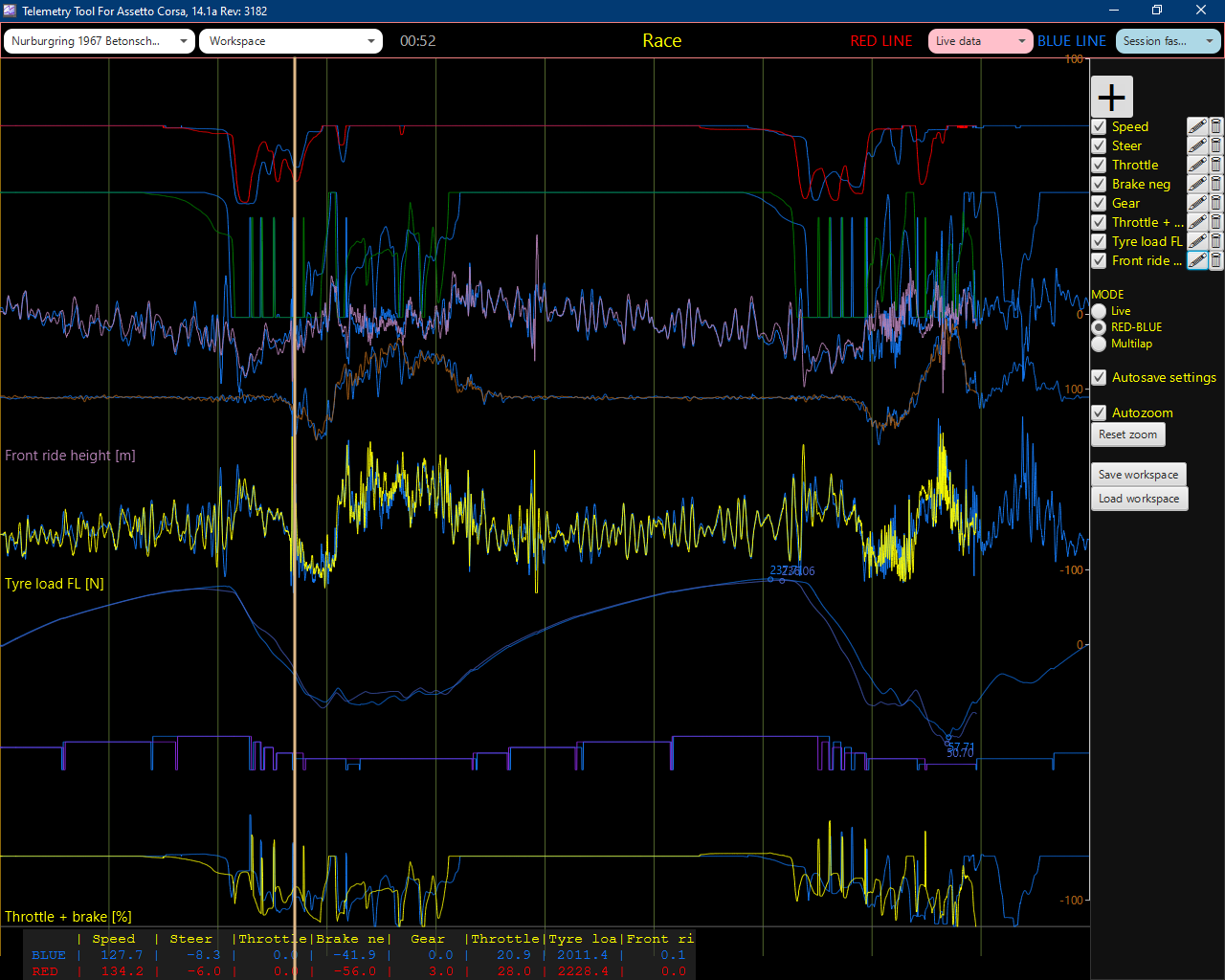Select the Live mode radio button
The width and height of the screenshot is (1225, 980).
1099,311
